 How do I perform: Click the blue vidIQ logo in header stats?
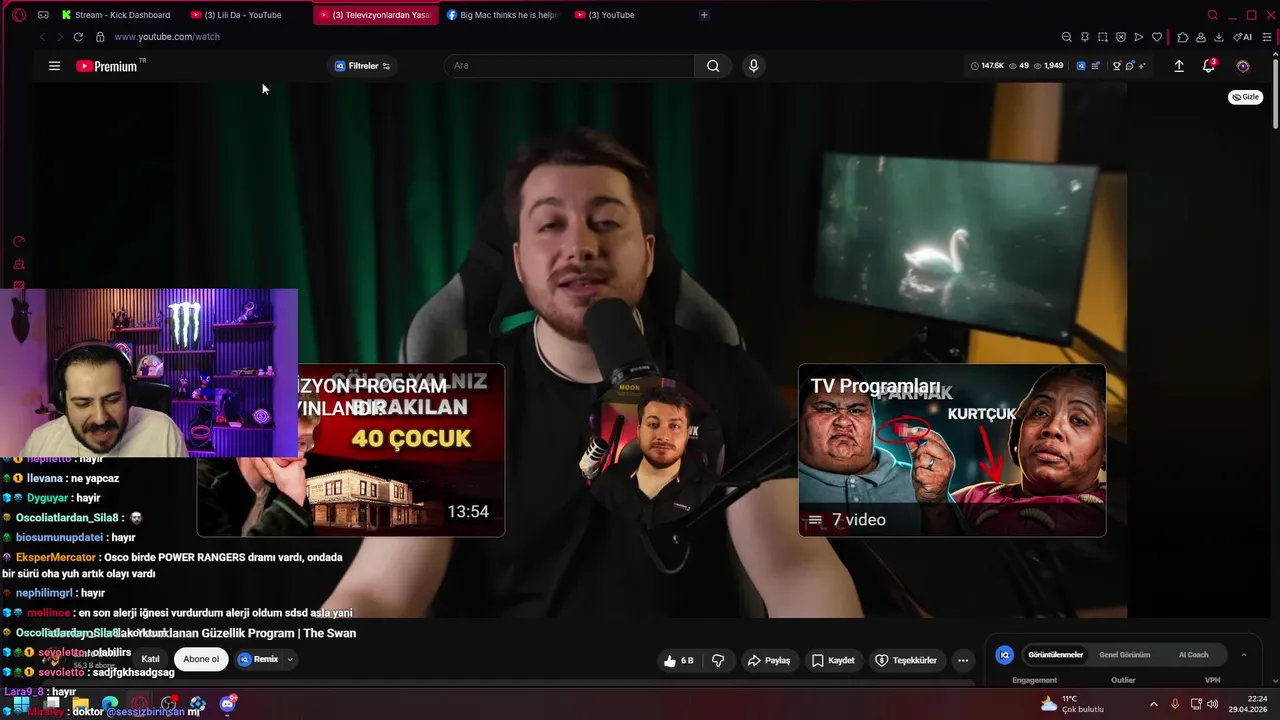1081,66
